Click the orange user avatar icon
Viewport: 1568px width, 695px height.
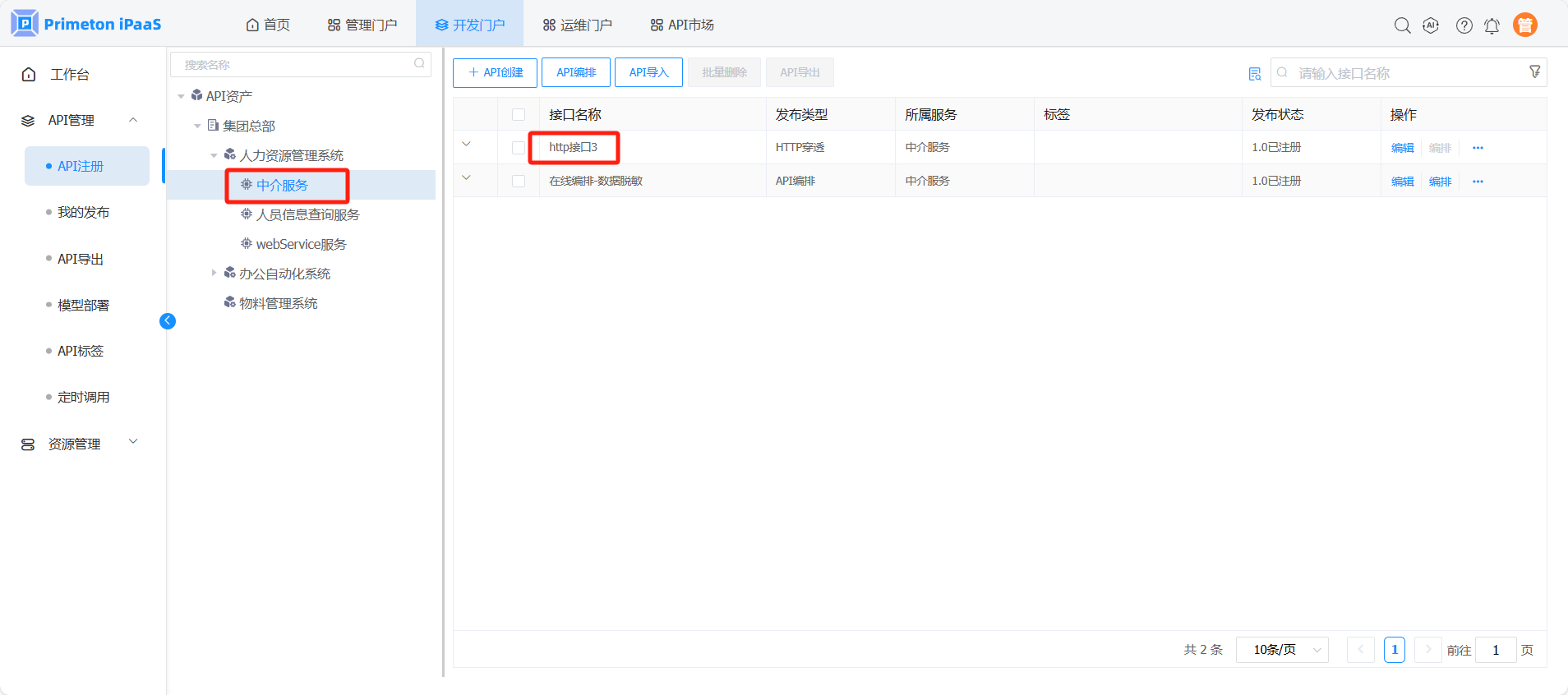[x=1524, y=25]
